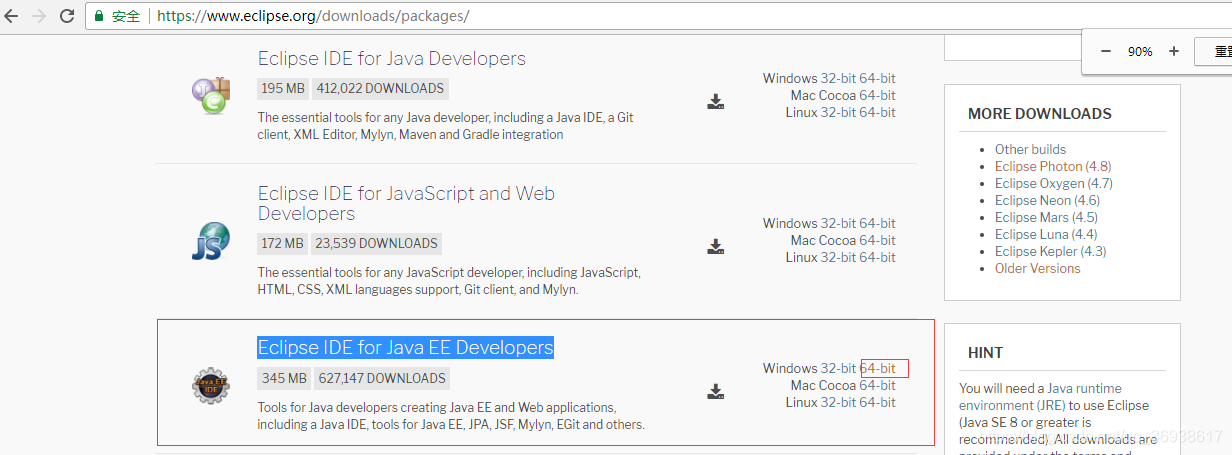The height and width of the screenshot is (455, 1232).
Task: Click the 412,022 DOWNLOADS badge
Action: tap(380, 88)
